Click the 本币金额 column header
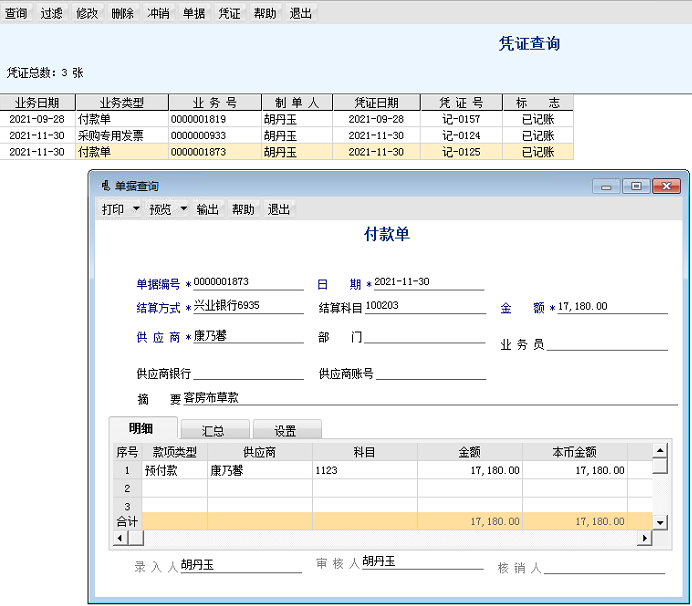 [x=575, y=452]
